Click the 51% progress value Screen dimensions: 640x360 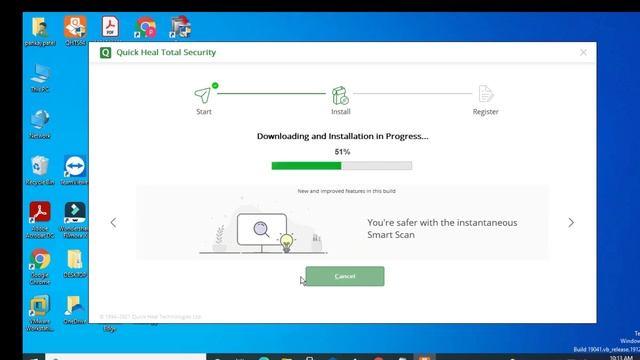(342, 152)
